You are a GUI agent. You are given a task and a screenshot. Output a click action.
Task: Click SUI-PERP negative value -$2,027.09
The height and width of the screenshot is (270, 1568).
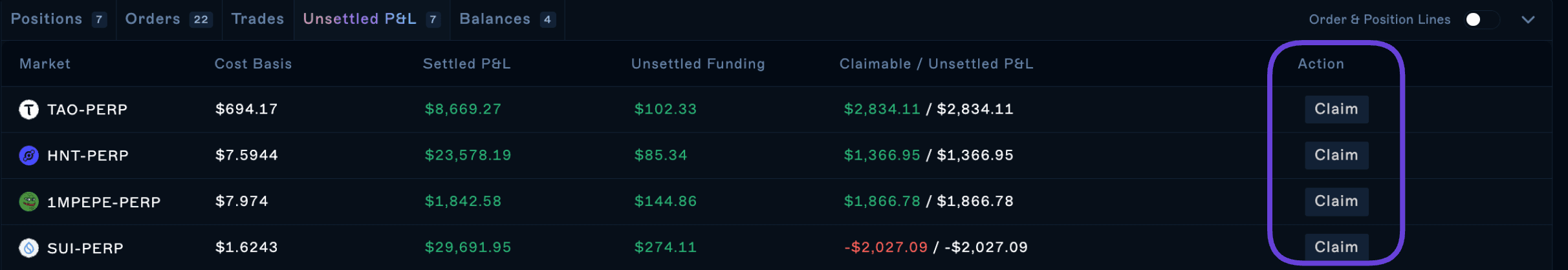886,247
